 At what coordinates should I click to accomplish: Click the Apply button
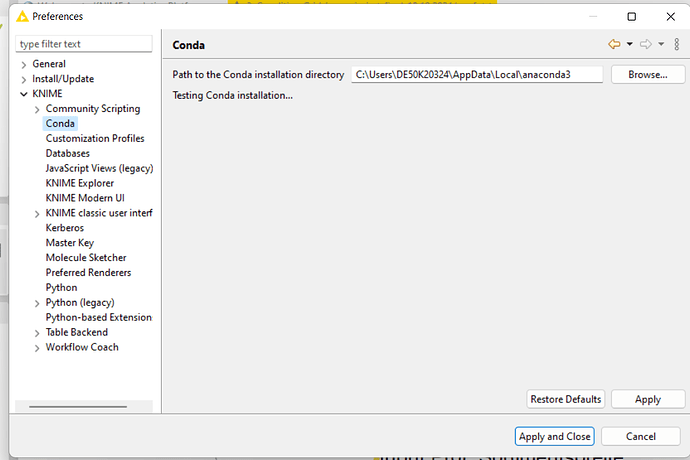[x=648, y=399]
